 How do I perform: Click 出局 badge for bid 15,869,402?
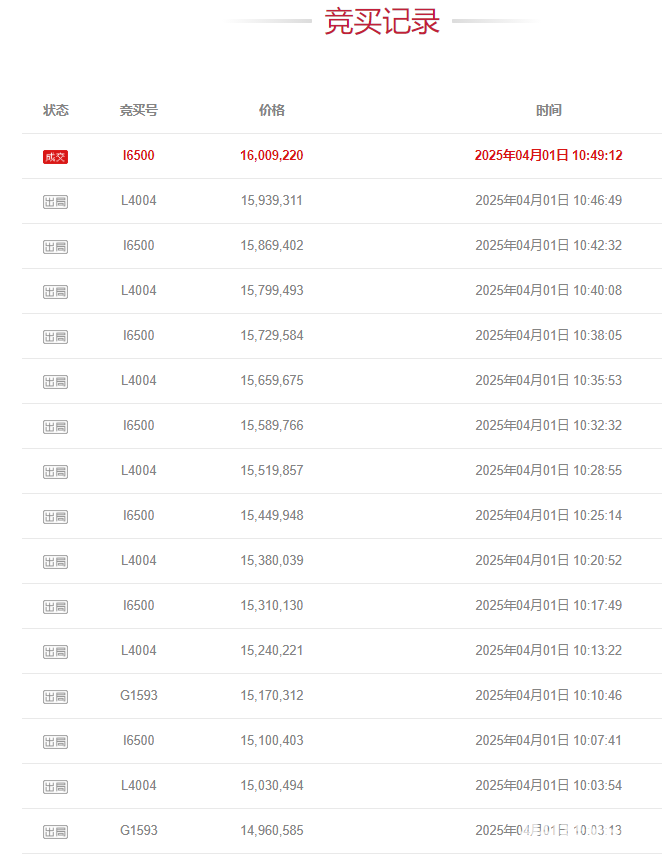pyautogui.click(x=55, y=246)
